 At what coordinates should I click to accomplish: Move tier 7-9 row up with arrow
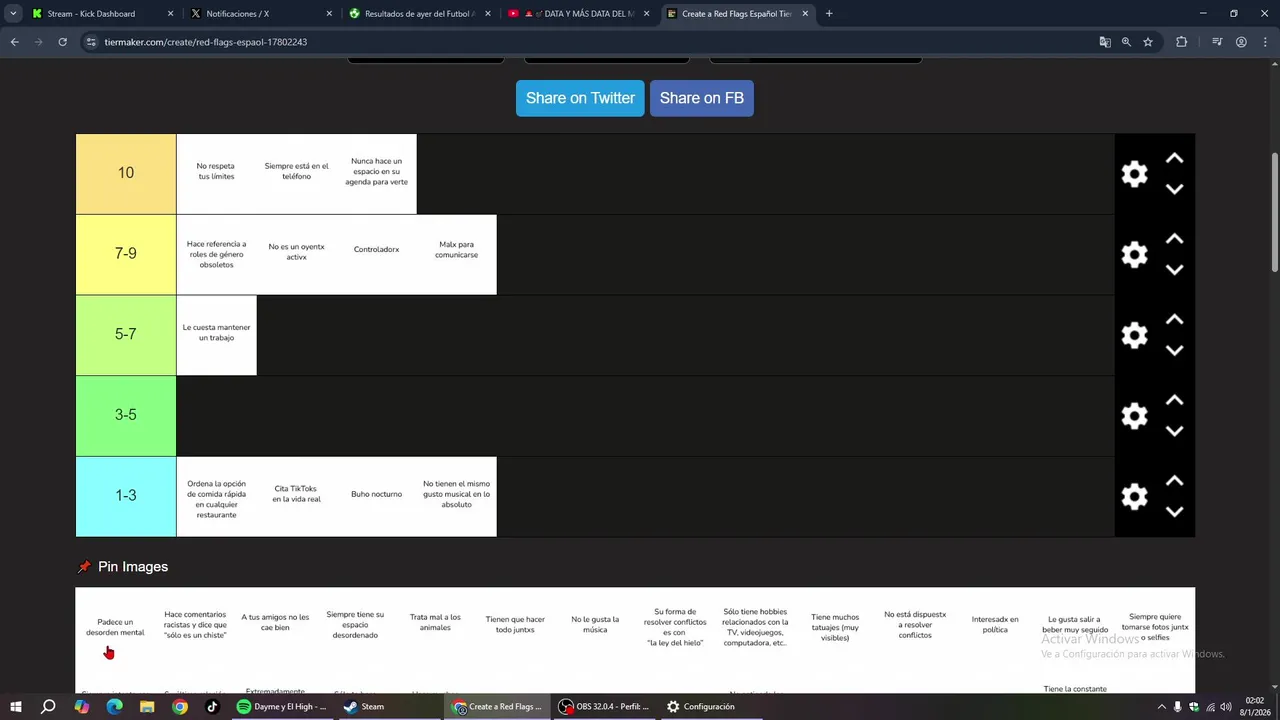1174,240
